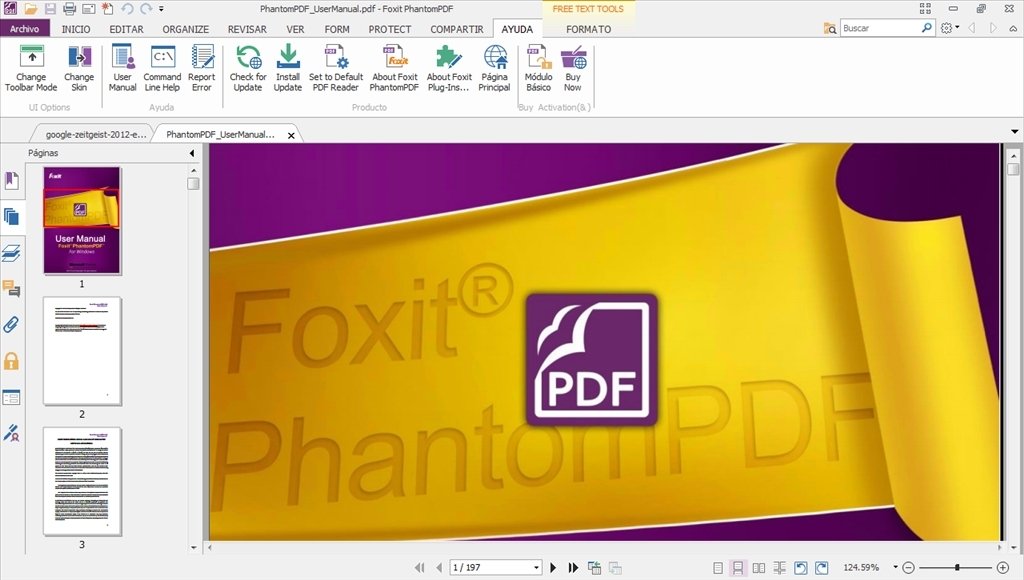Open the digital Signatures panel
Image resolution: width=1024 pixels, height=580 pixels.
tap(11, 432)
